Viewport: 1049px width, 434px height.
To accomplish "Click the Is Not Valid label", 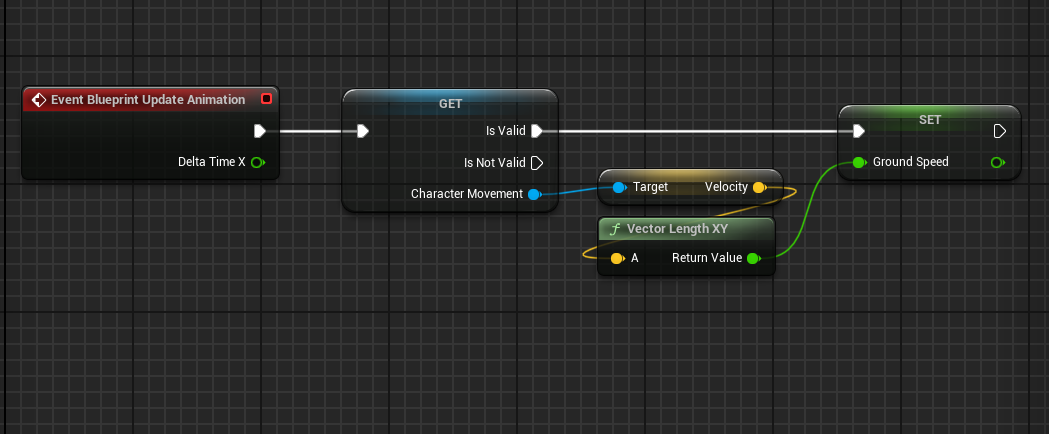I will [x=495, y=162].
